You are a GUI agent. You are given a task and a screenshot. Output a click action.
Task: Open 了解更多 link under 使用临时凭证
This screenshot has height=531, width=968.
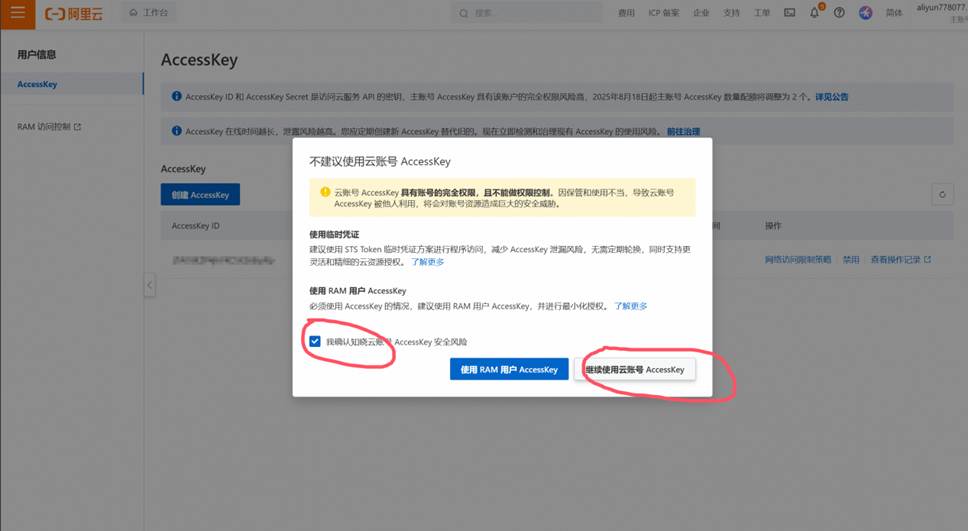click(428, 262)
